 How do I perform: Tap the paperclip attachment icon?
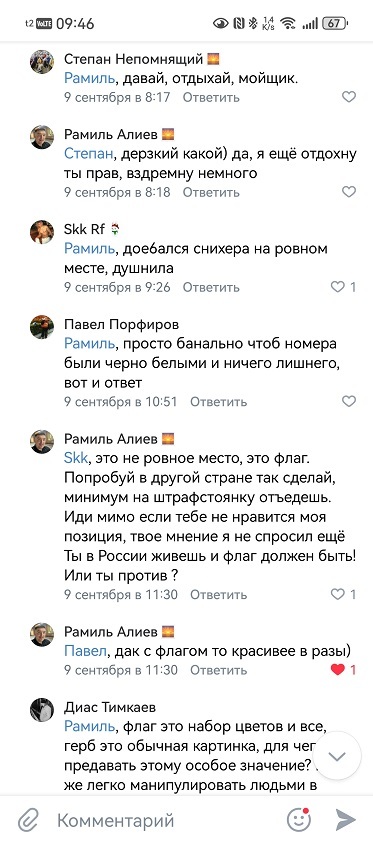tap(27, 820)
